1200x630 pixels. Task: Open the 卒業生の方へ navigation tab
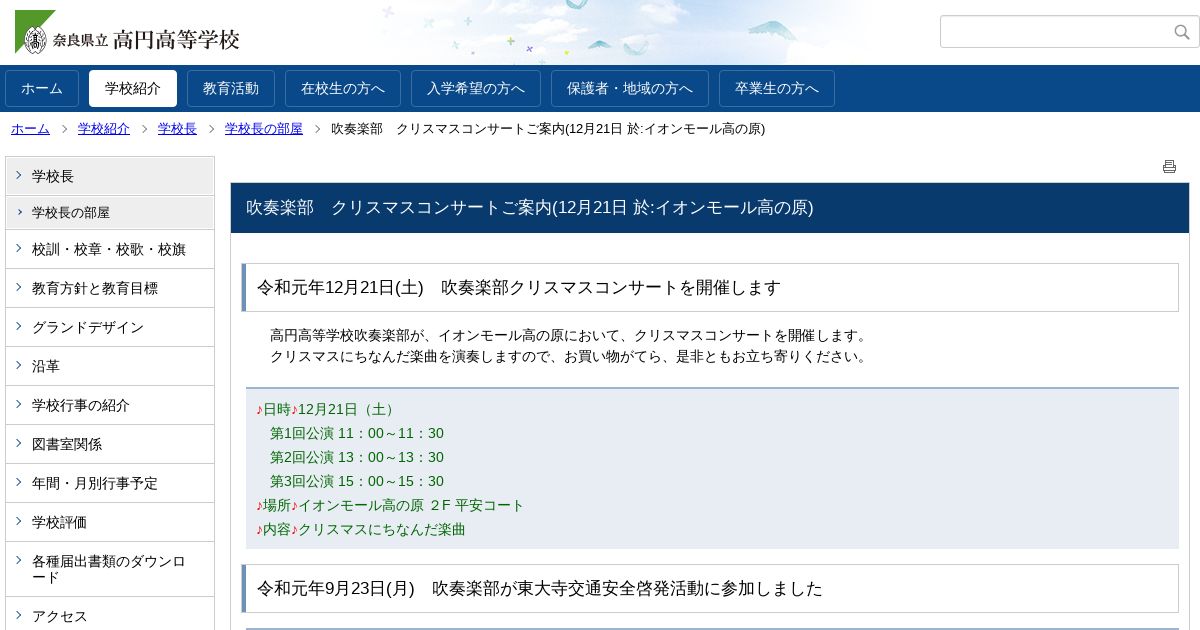coord(777,88)
